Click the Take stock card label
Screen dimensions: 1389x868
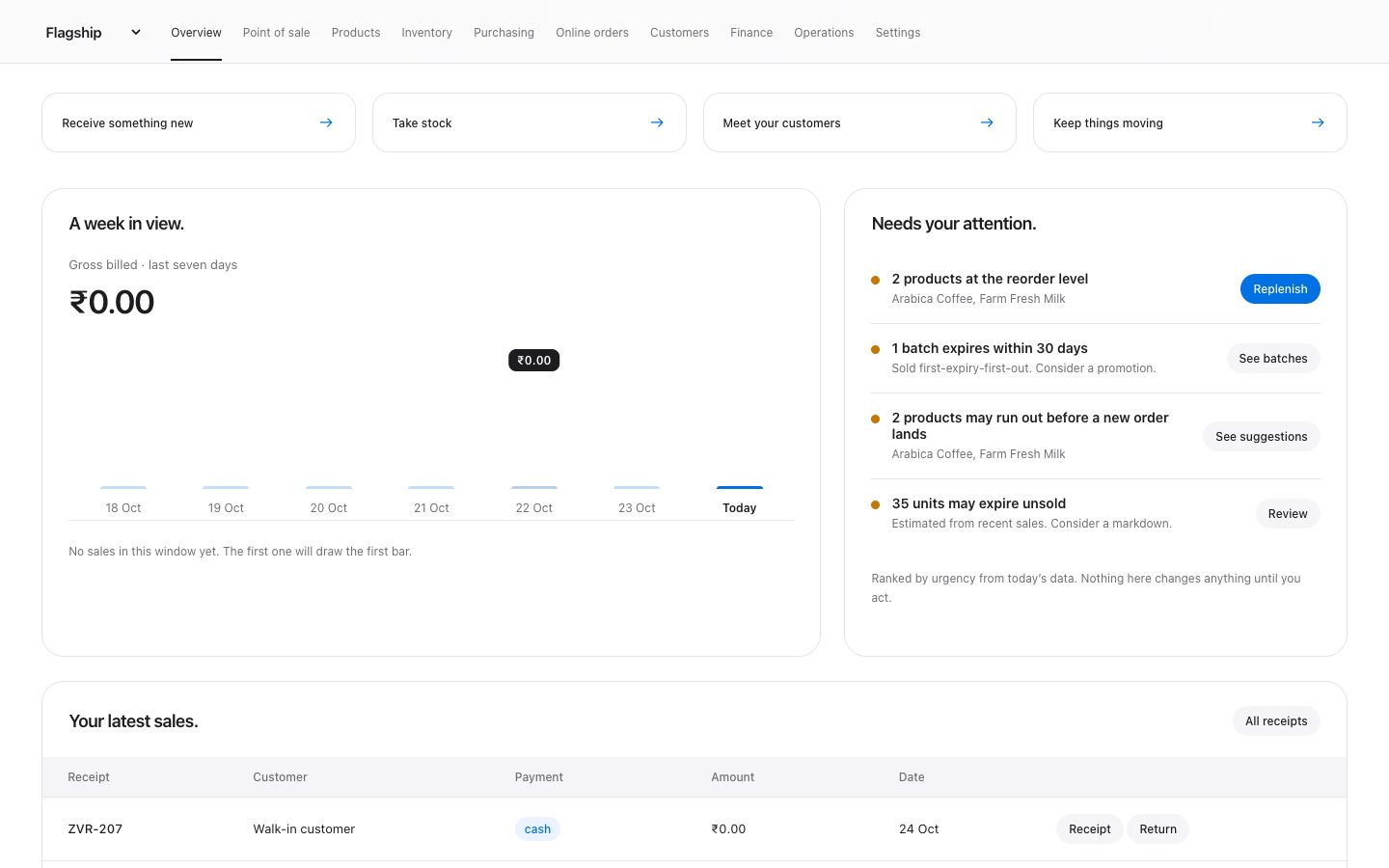[422, 123]
